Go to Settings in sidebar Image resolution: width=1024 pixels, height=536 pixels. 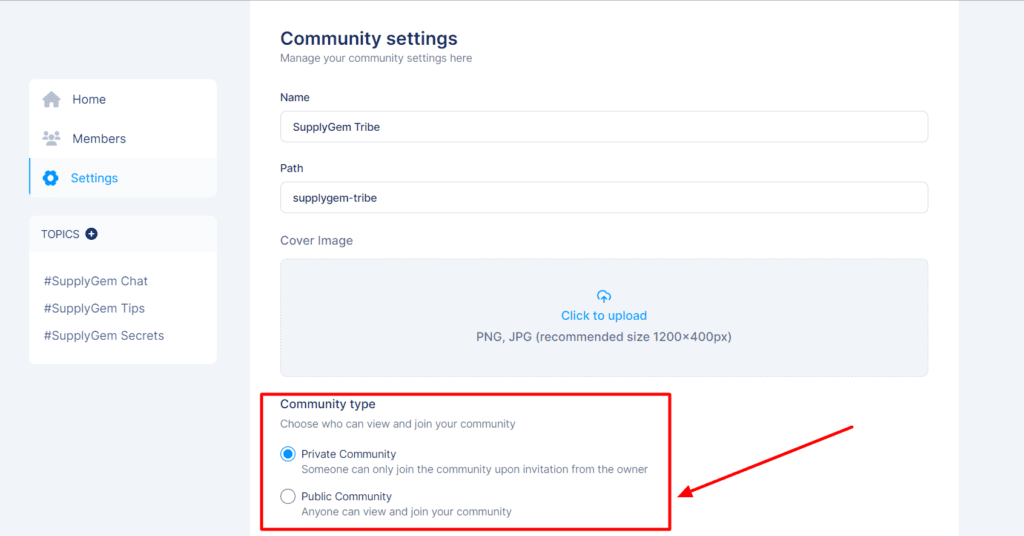pyautogui.click(x=123, y=178)
